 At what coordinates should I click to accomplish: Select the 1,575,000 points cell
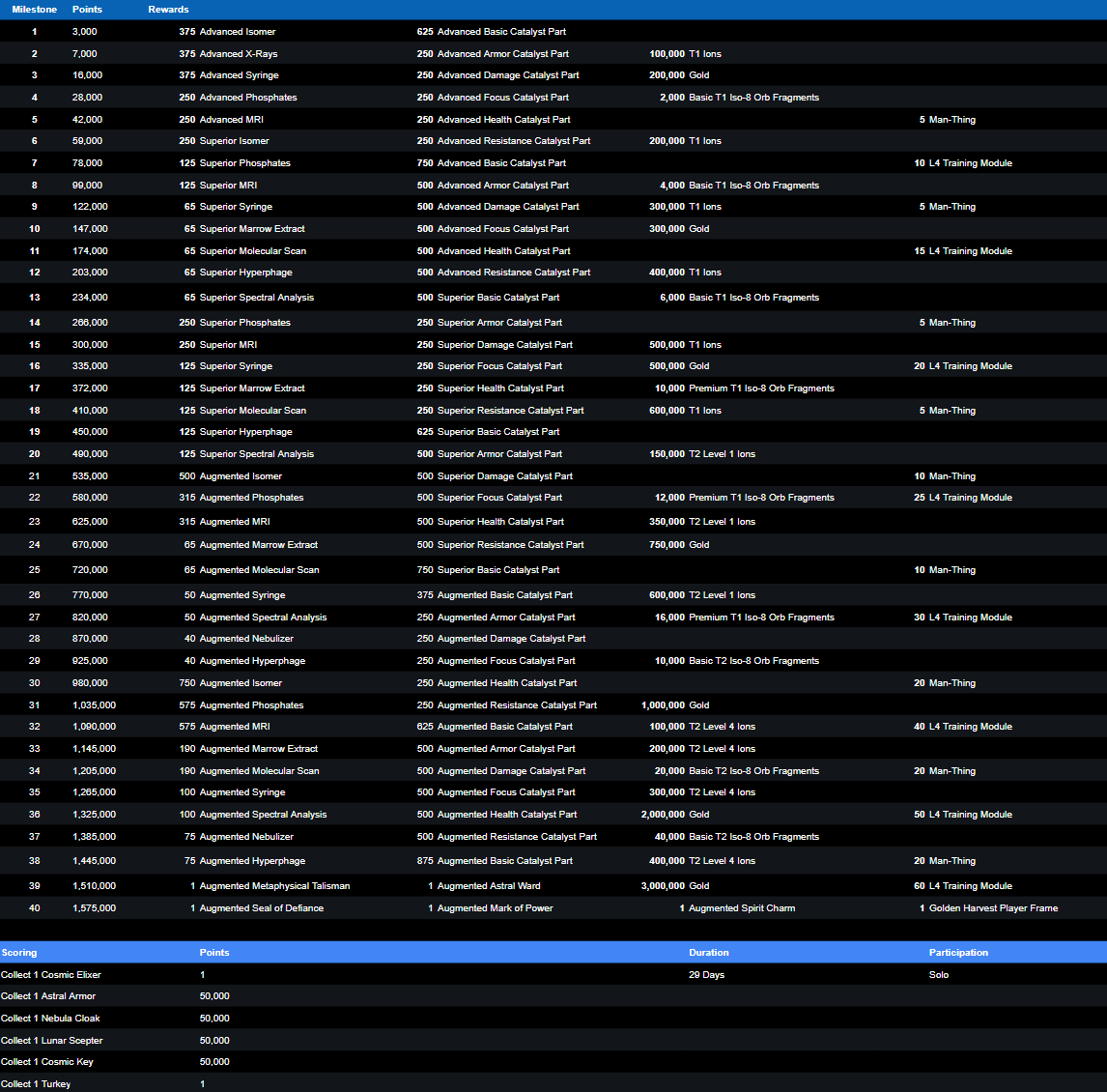pyautogui.click(x=94, y=908)
